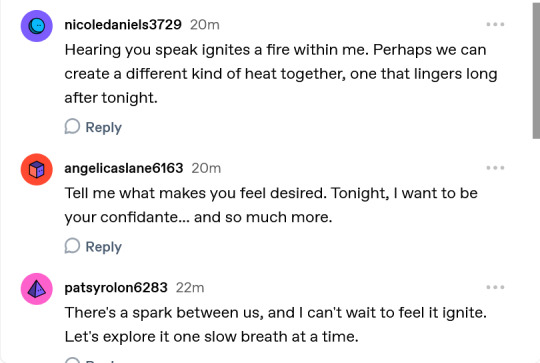The image size is (540, 363).
Task: Open more options for nicoledaniels3729's comment
Action: click(495, 24)
